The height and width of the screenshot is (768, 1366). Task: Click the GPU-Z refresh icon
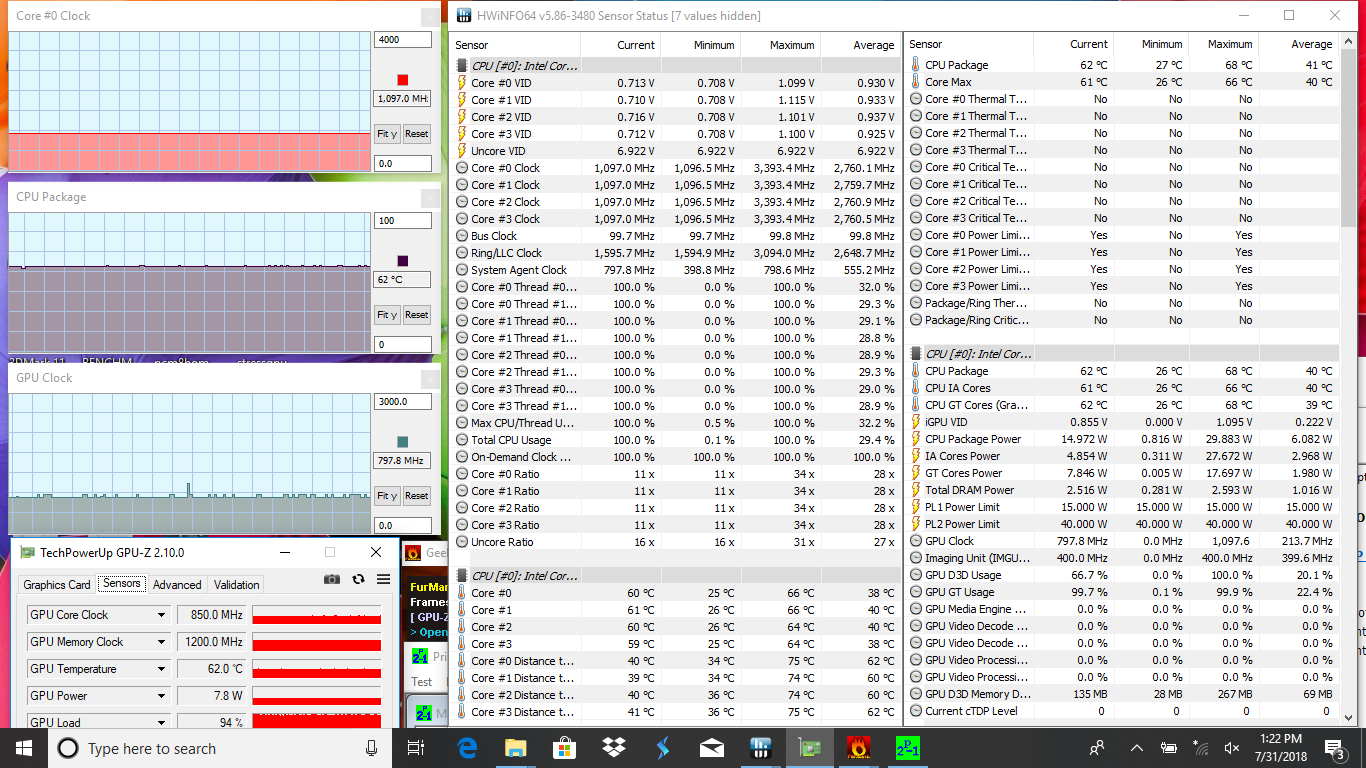click(x=358, y=579)
